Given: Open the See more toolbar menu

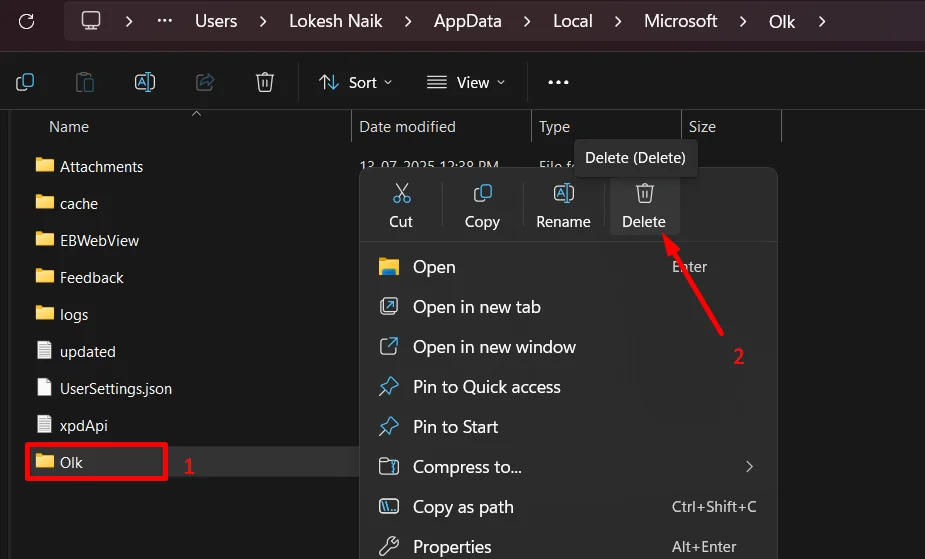Looking at the screenshot, I should (558, 82).
